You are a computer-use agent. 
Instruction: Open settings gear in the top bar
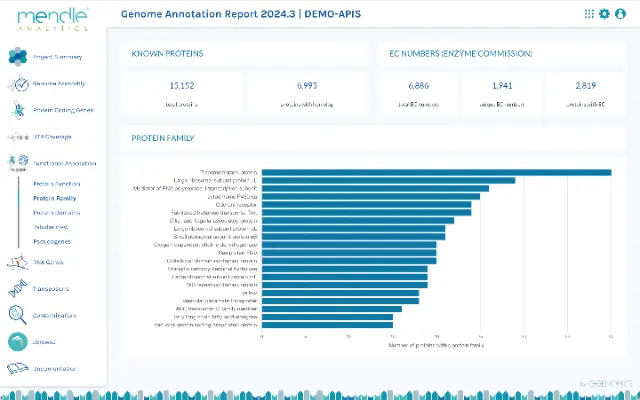[x=604, y=14]
